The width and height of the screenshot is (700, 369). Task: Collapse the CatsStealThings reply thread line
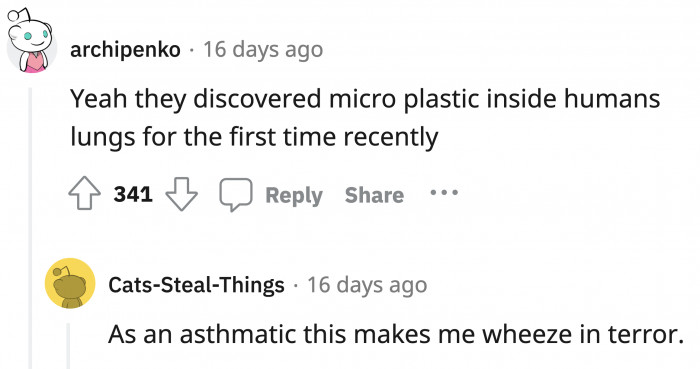[x=68, y=346]
